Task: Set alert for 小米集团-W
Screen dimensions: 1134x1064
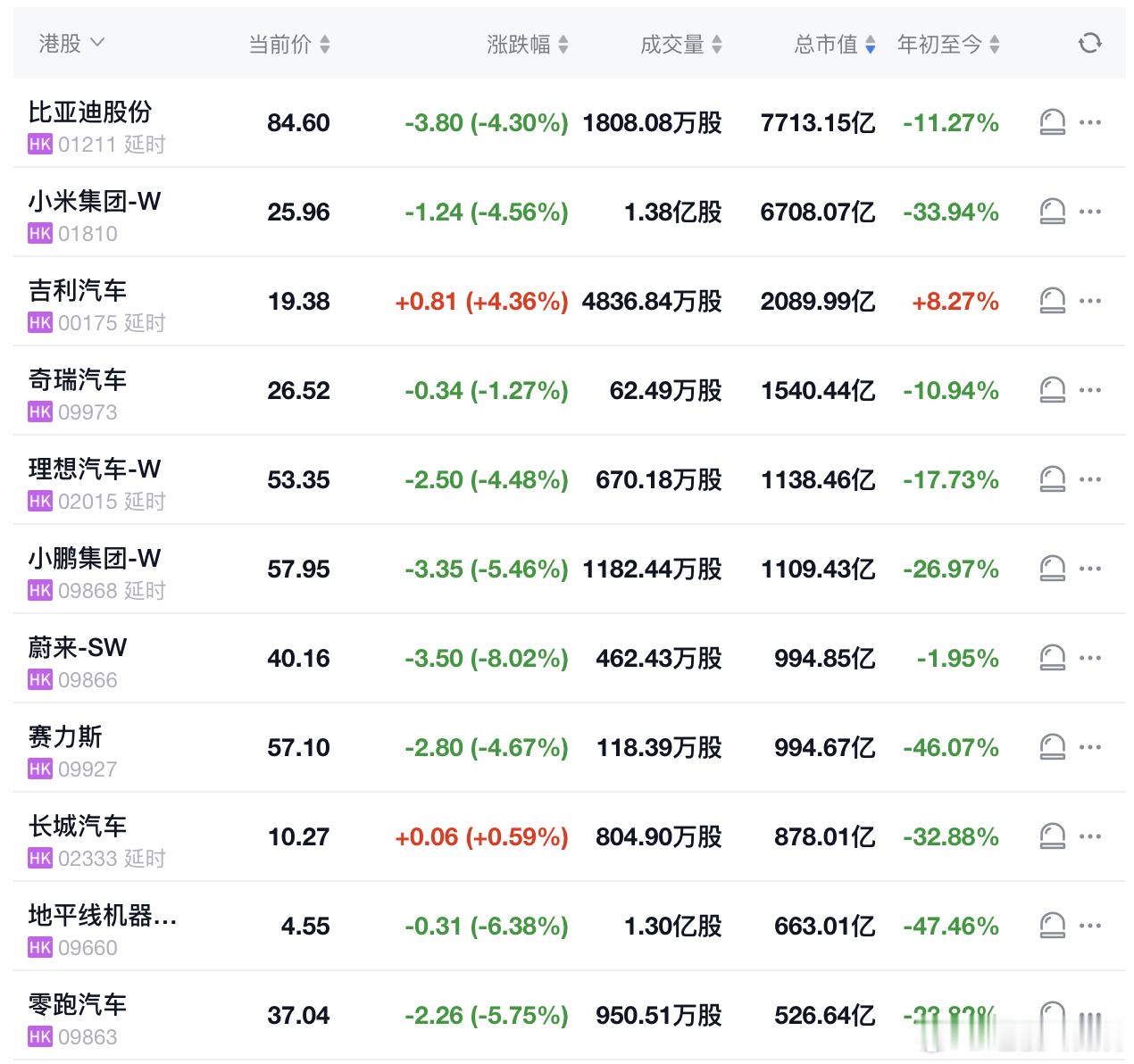Action: 1053,212
